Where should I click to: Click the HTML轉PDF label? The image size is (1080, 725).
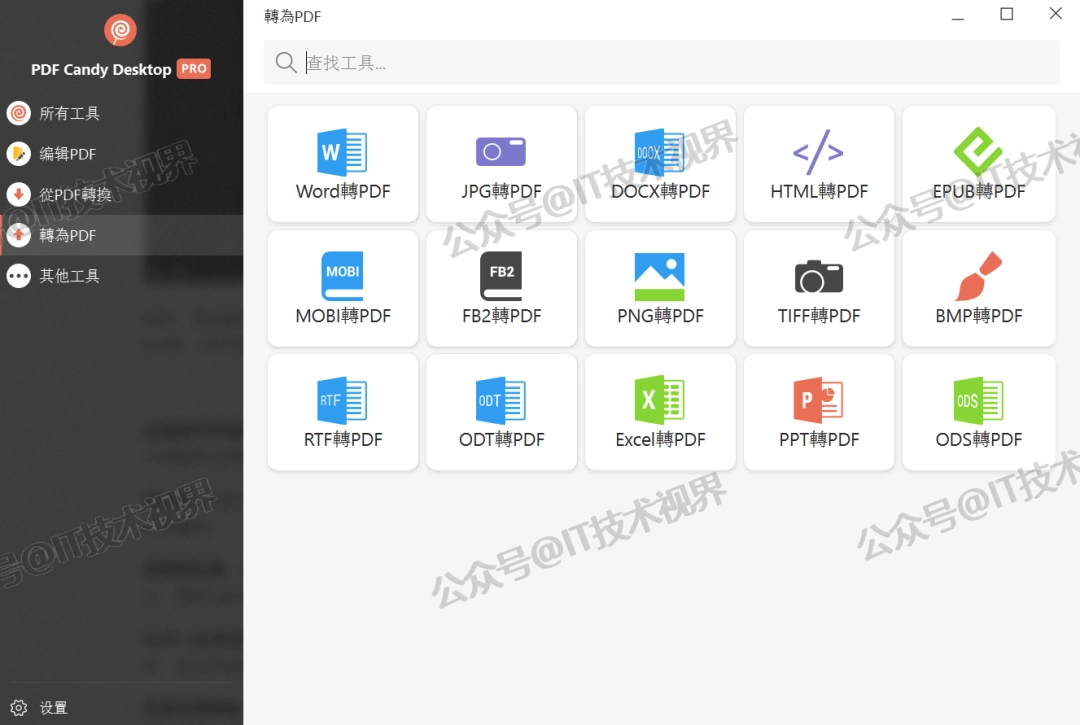click(819, 191)
